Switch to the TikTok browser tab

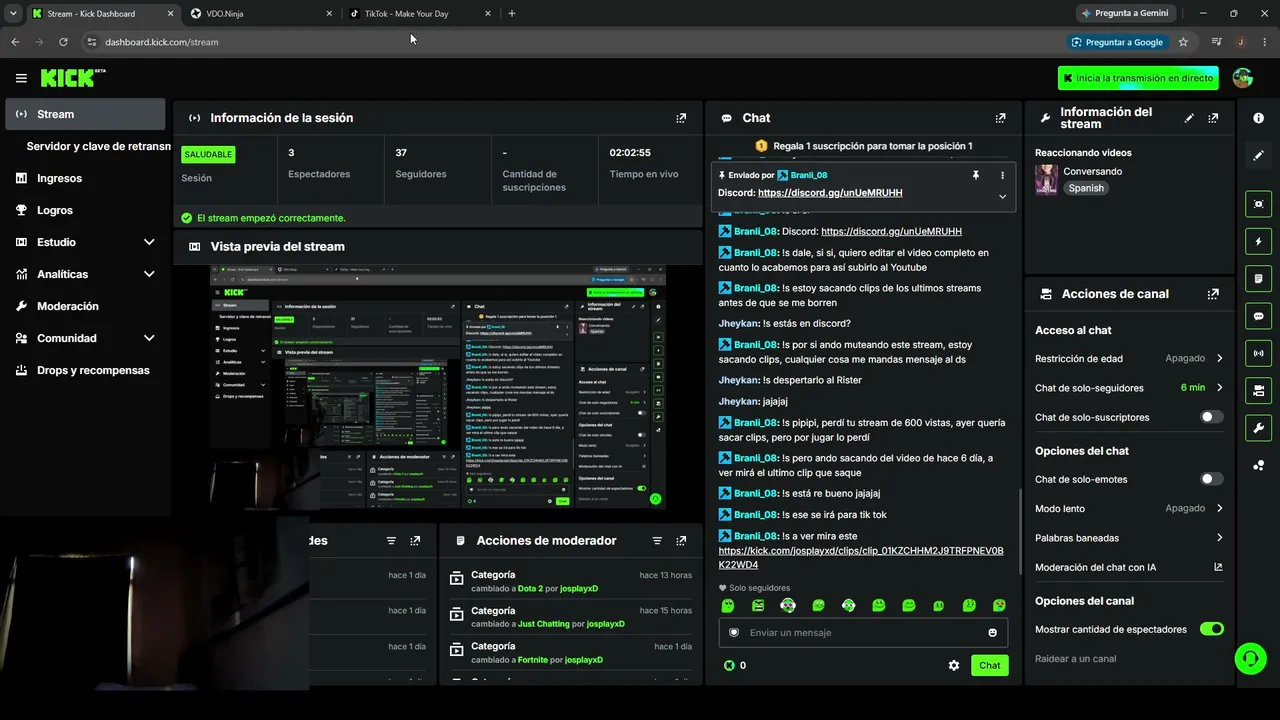(420, 14)
